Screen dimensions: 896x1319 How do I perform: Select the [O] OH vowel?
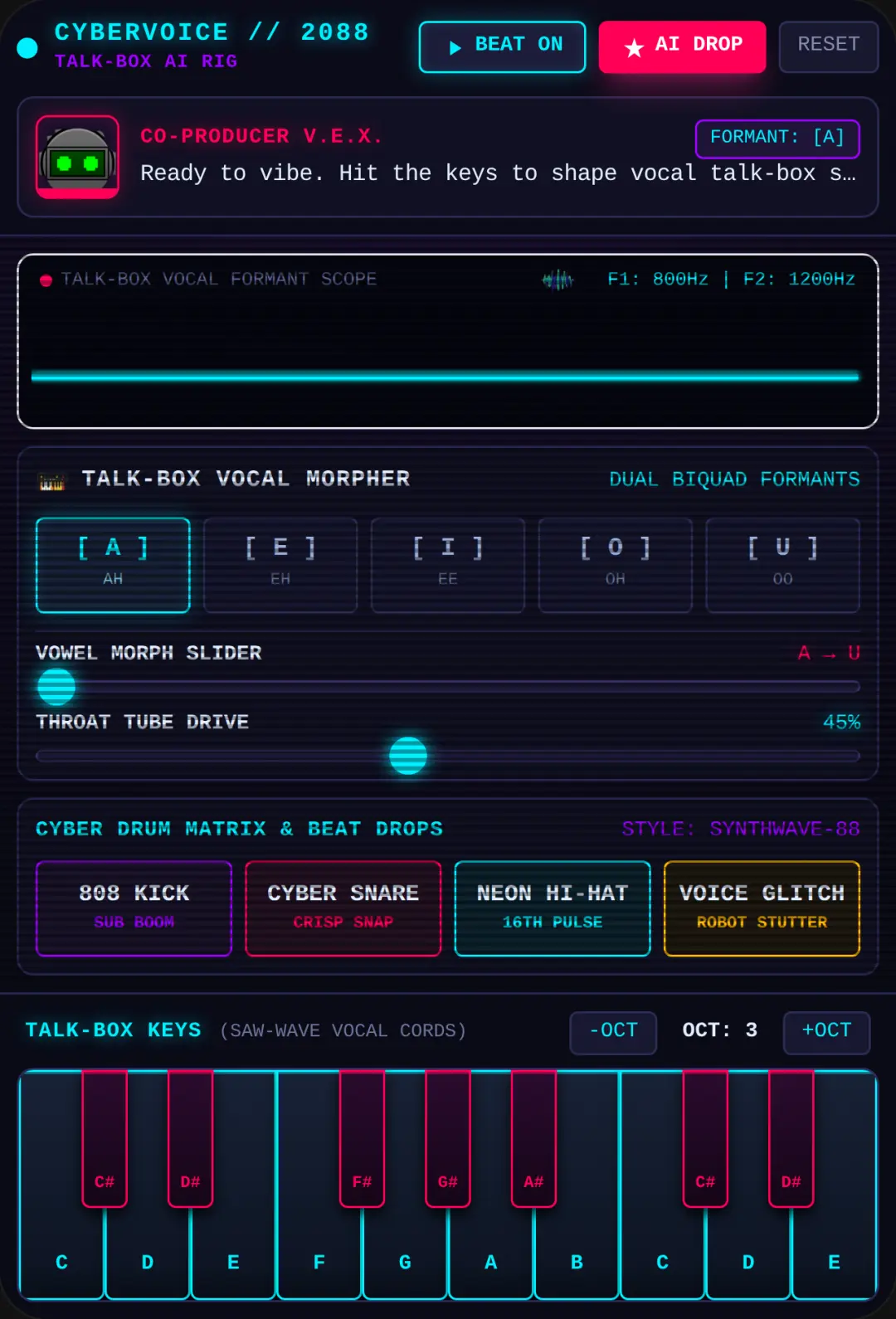(616, 565)
